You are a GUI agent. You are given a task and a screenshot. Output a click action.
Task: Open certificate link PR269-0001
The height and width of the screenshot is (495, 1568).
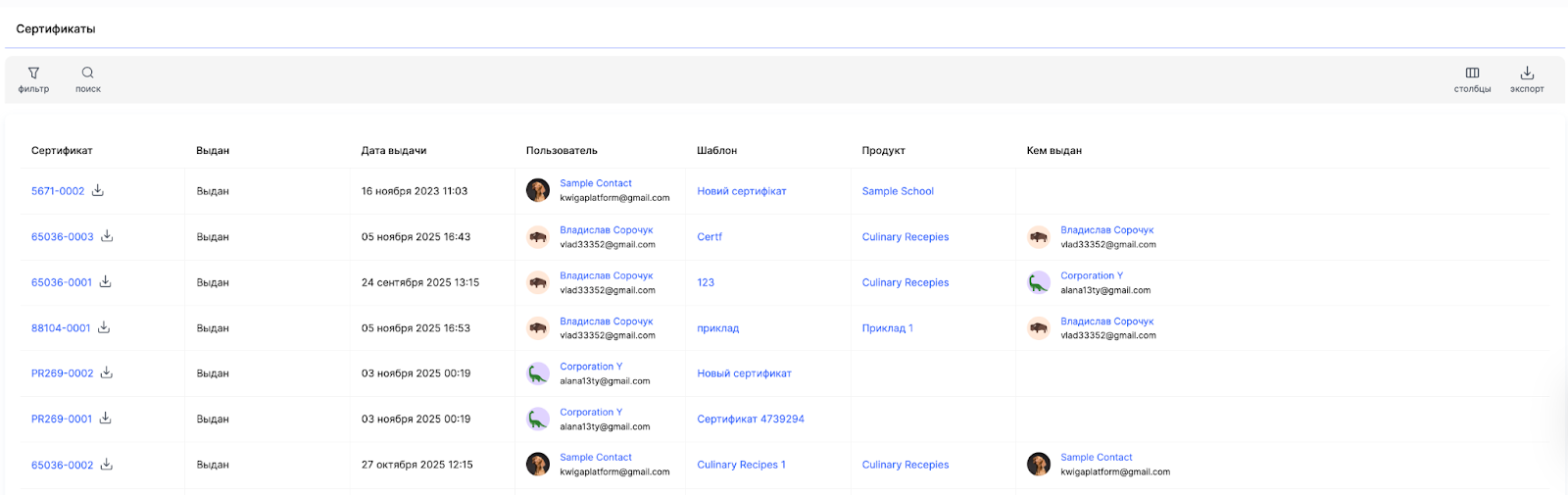(62, 419)
